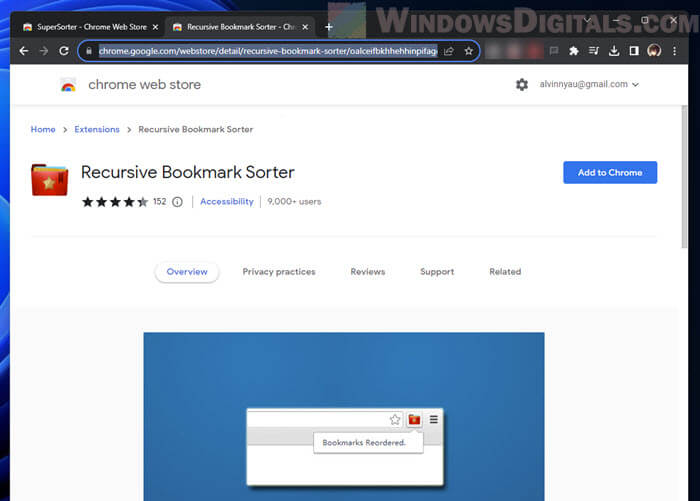Click the Recursive Bookmark Sorter folder icon
700x501 pixels.
(50, 180)
